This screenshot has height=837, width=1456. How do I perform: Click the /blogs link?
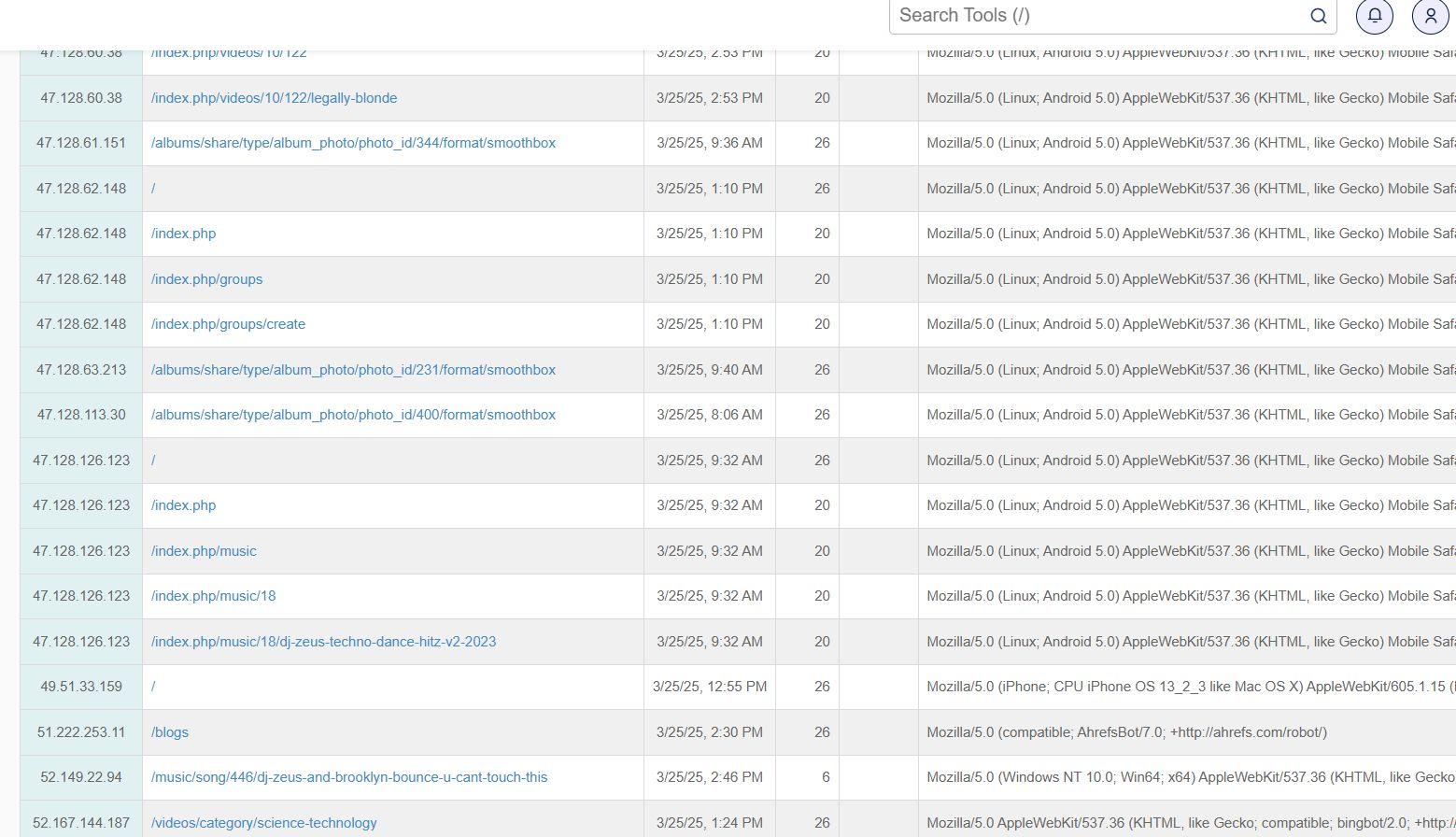pos(170,732)
